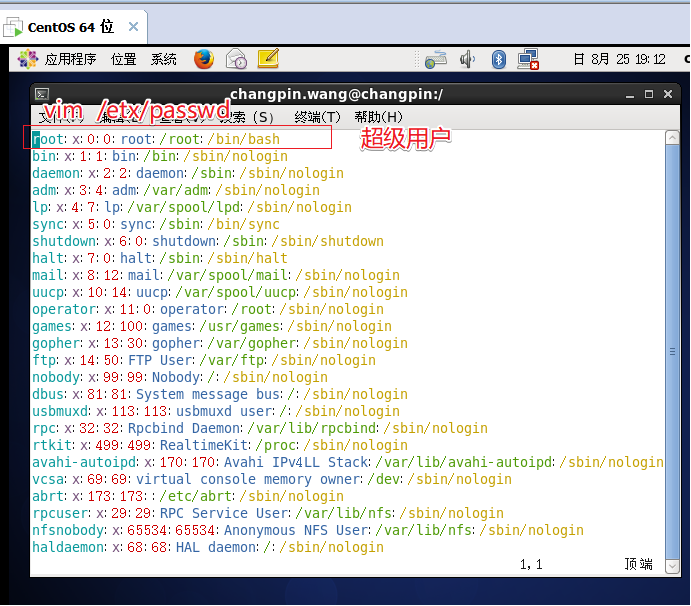Image resolution: width=691 pixels, height=606 pixels.
Task: Click the vcsa virtual console line
Action: [x=272, y=479]
